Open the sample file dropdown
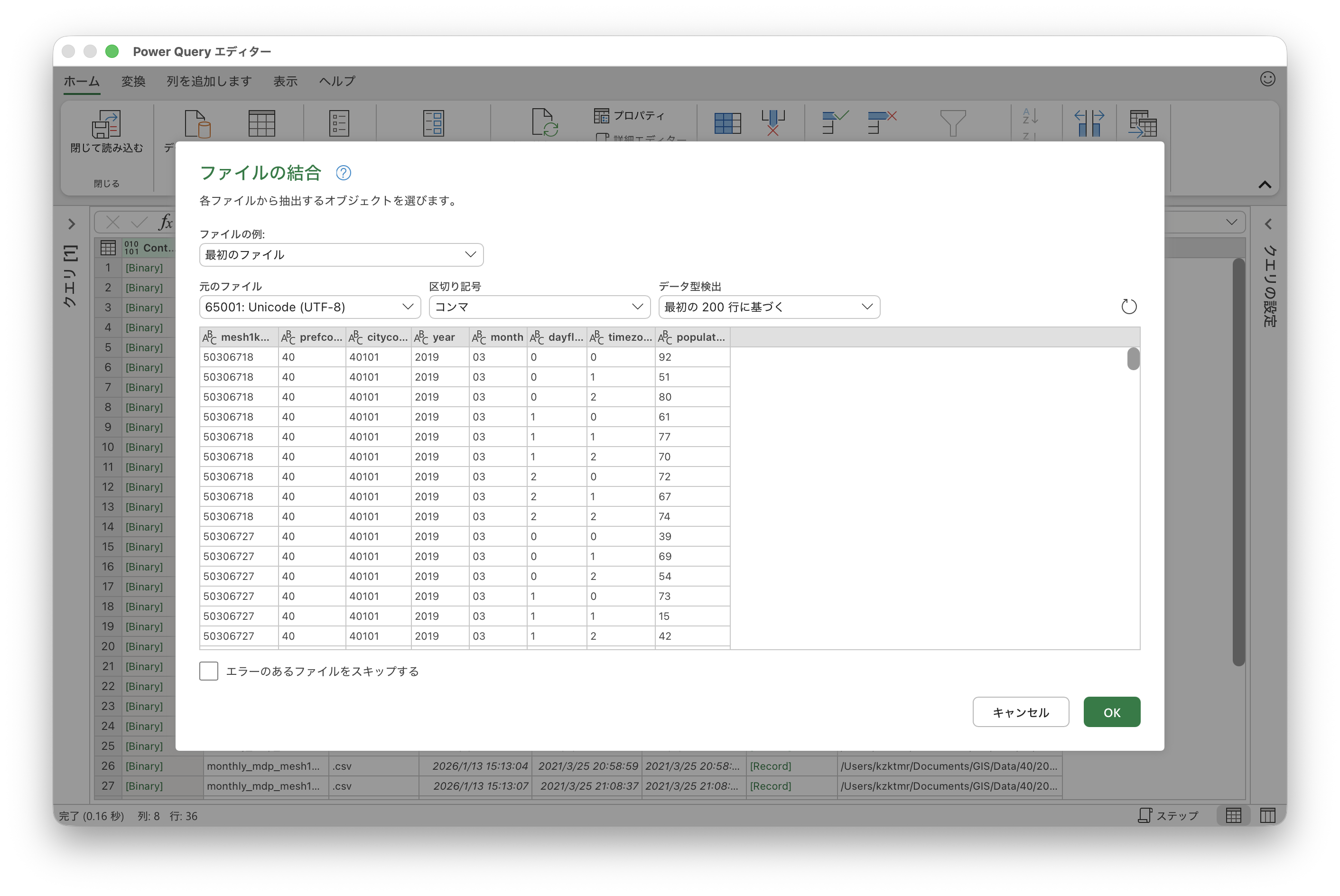The image size is (1340, 896). coord(341,255)
